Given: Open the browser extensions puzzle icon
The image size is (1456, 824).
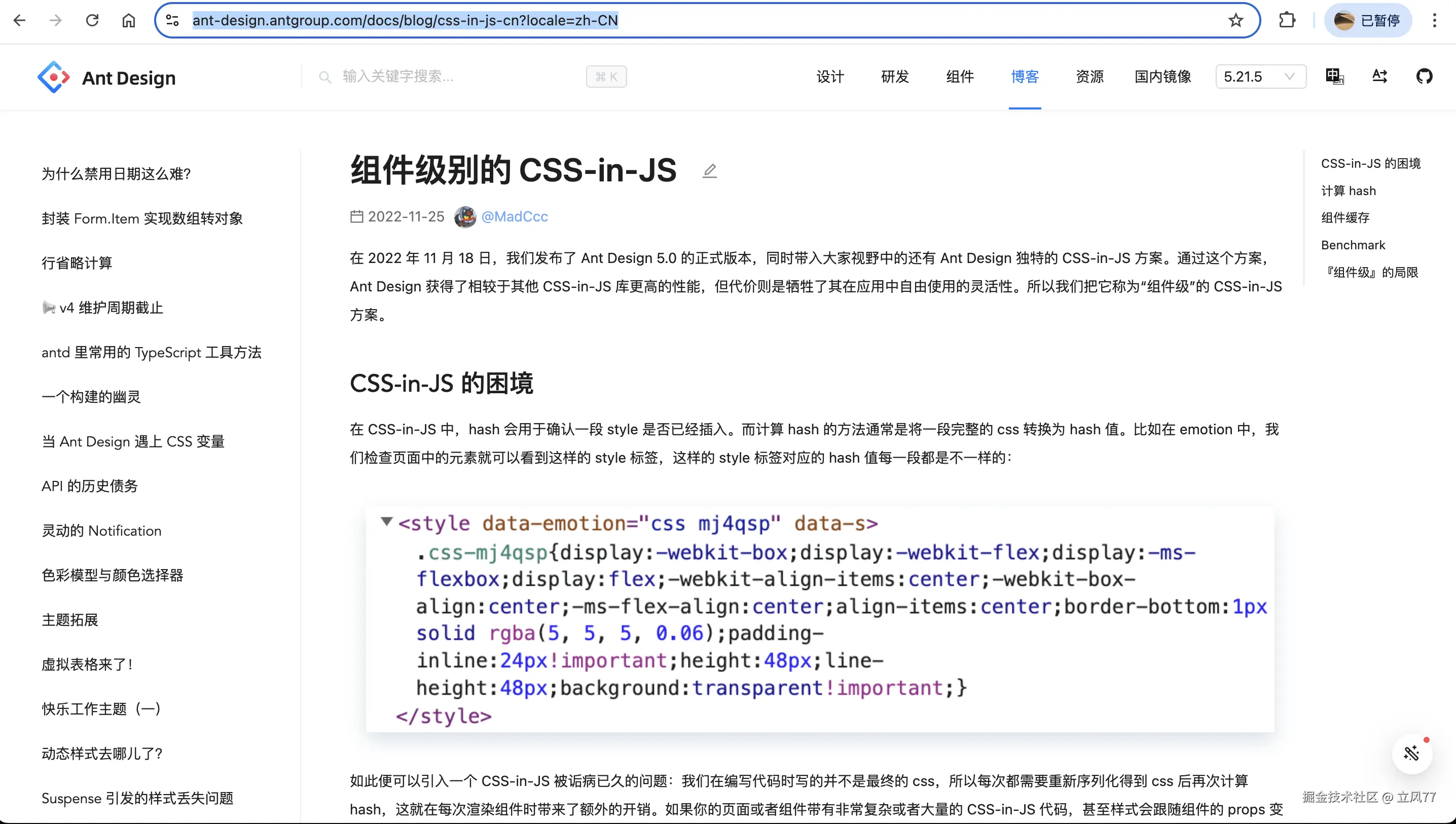Looking at the screenshot, I should (x=1287, y=21).
